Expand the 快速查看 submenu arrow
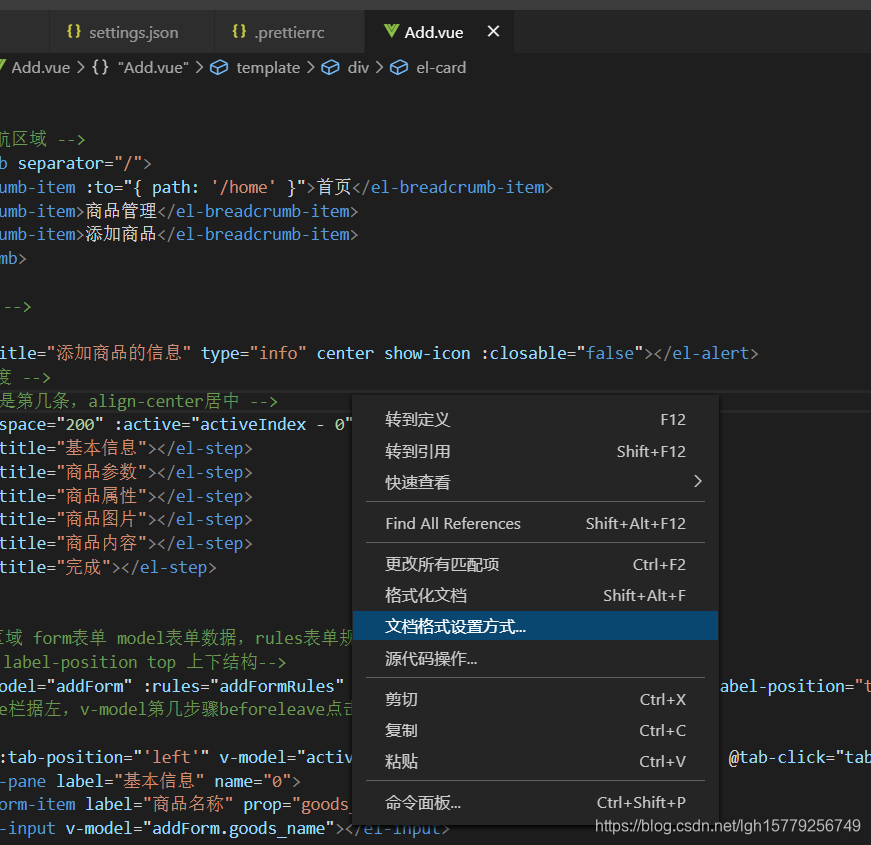This screenshot has height=845, width=871. [x=698, y=481]
